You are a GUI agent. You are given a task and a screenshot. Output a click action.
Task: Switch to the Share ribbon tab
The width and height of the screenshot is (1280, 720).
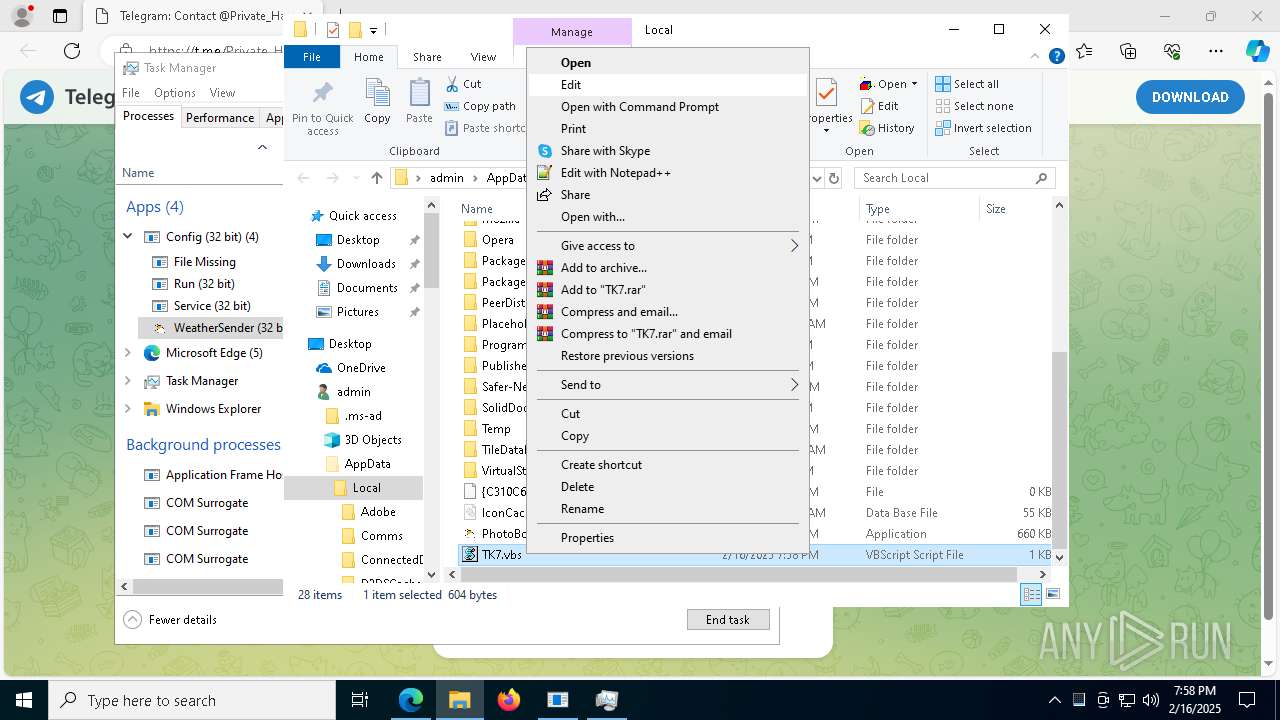(427, 57)
